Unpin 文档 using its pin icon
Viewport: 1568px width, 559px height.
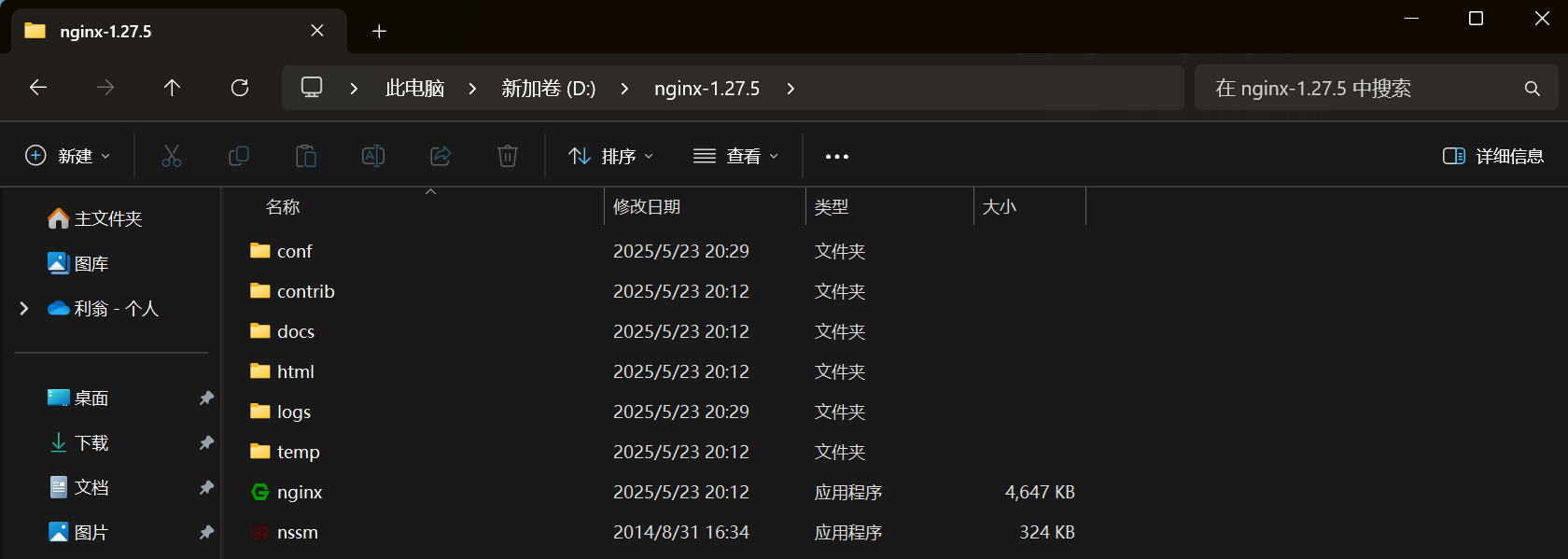(x=206, y=488)
